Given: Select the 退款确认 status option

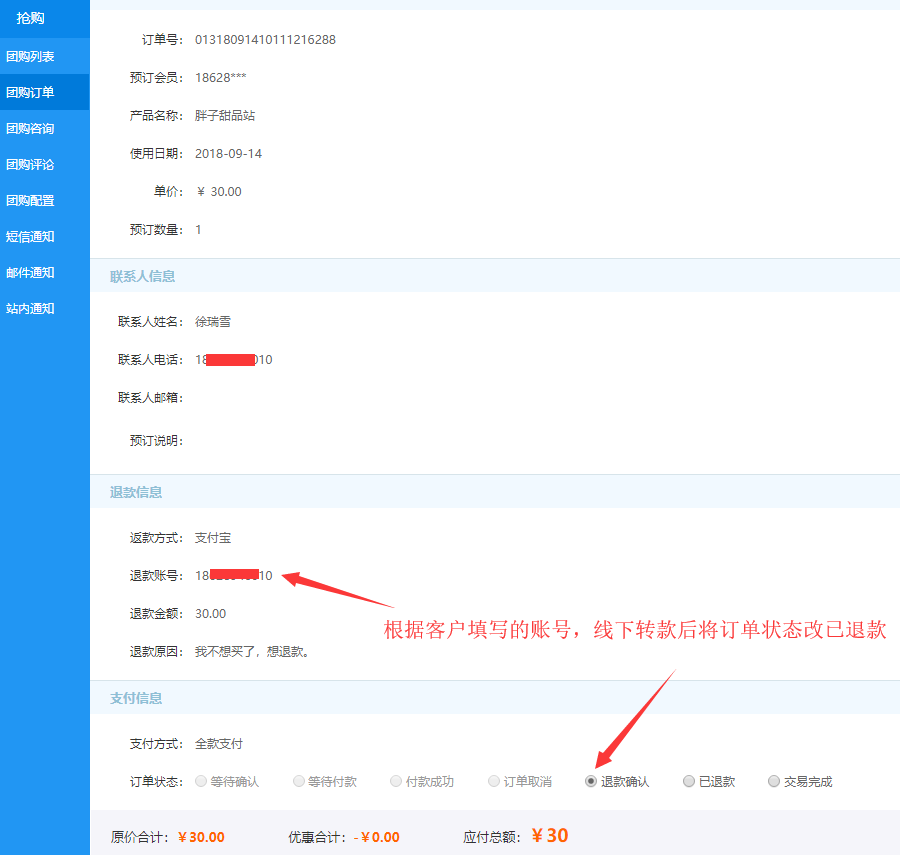Looking at the screenshot, I should pos(591,781).
